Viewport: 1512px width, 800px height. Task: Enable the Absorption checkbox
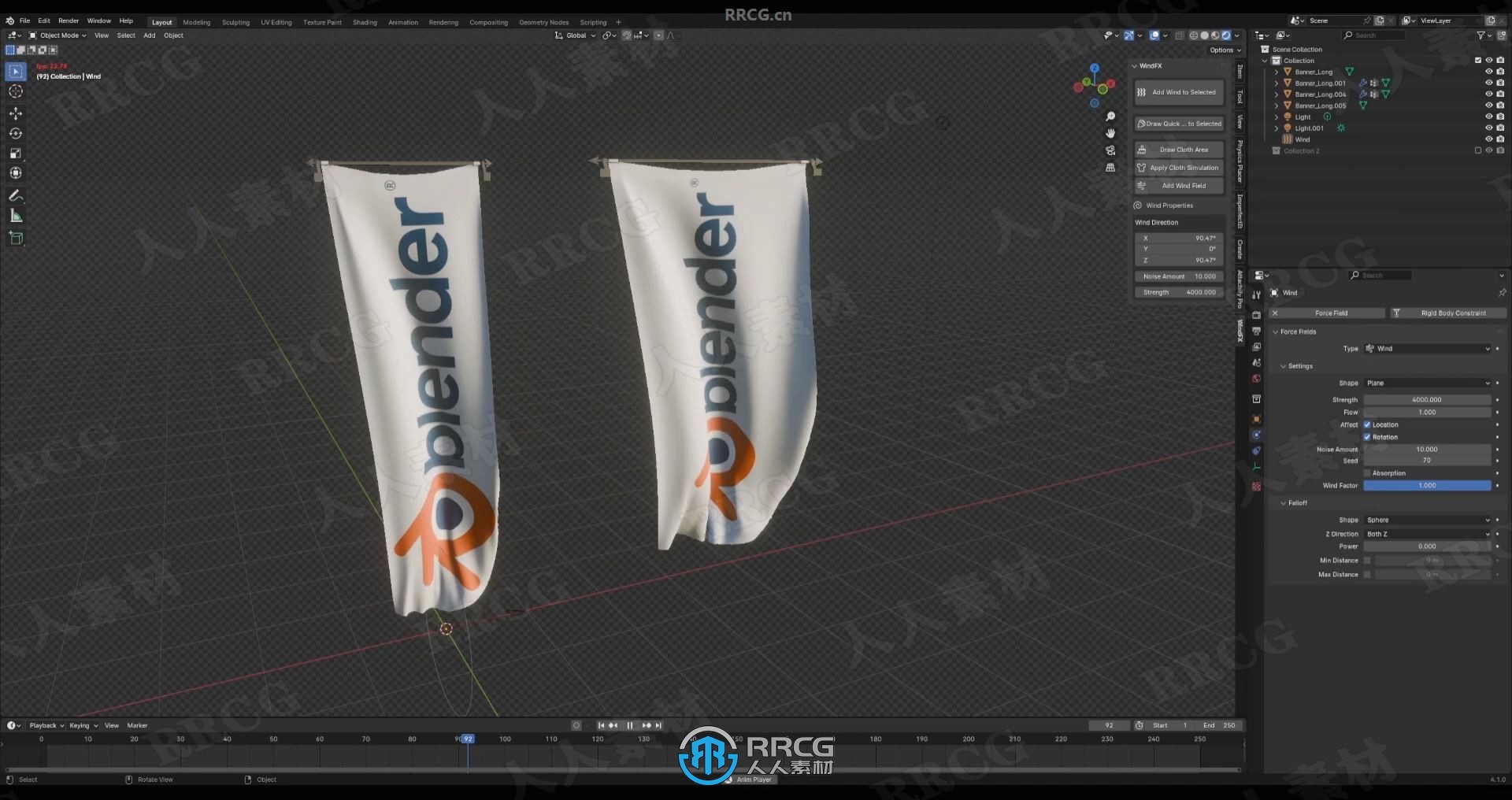click(x=1367, y=474)
